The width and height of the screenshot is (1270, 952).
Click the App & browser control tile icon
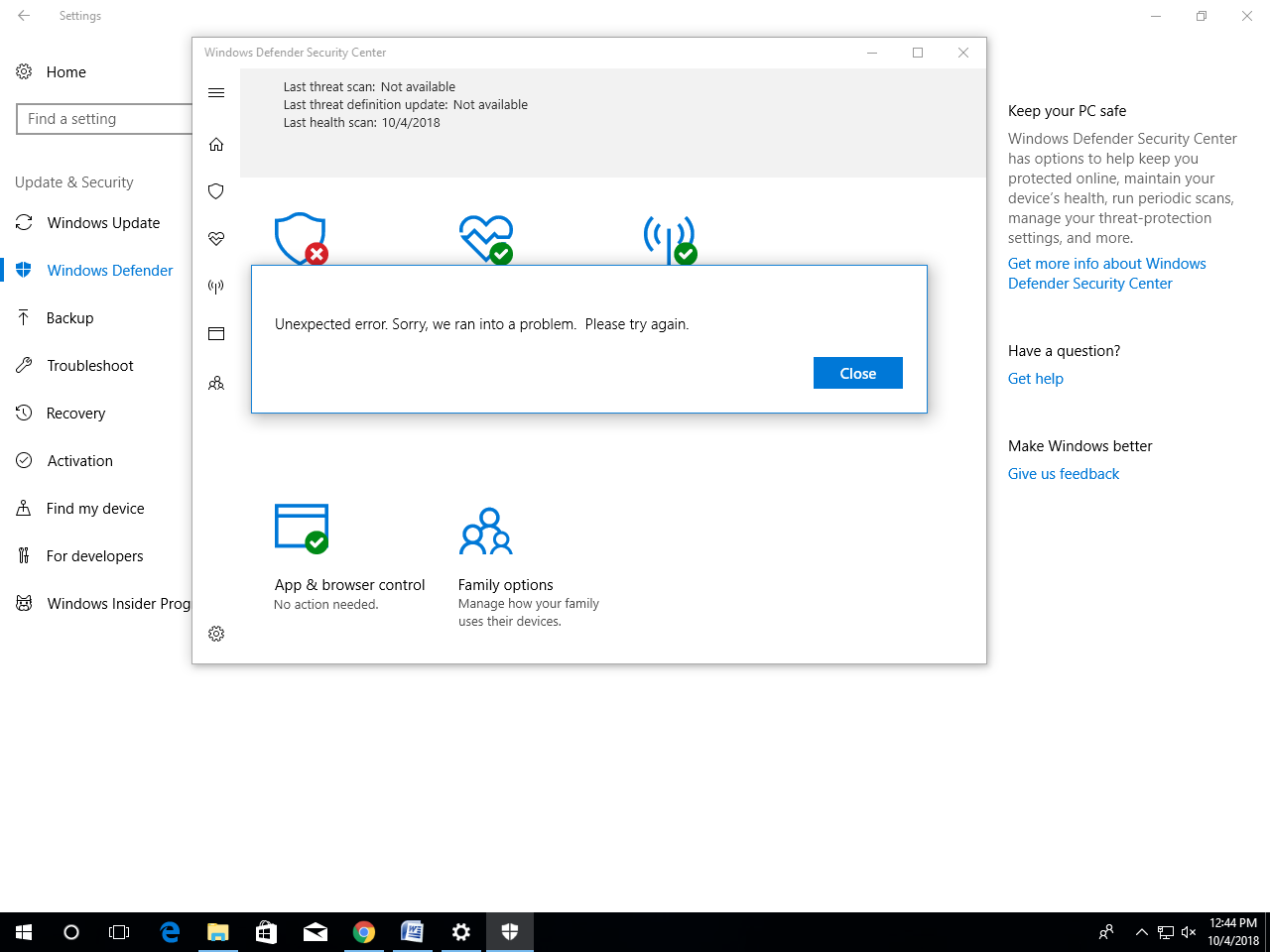[x=302, y=529]
